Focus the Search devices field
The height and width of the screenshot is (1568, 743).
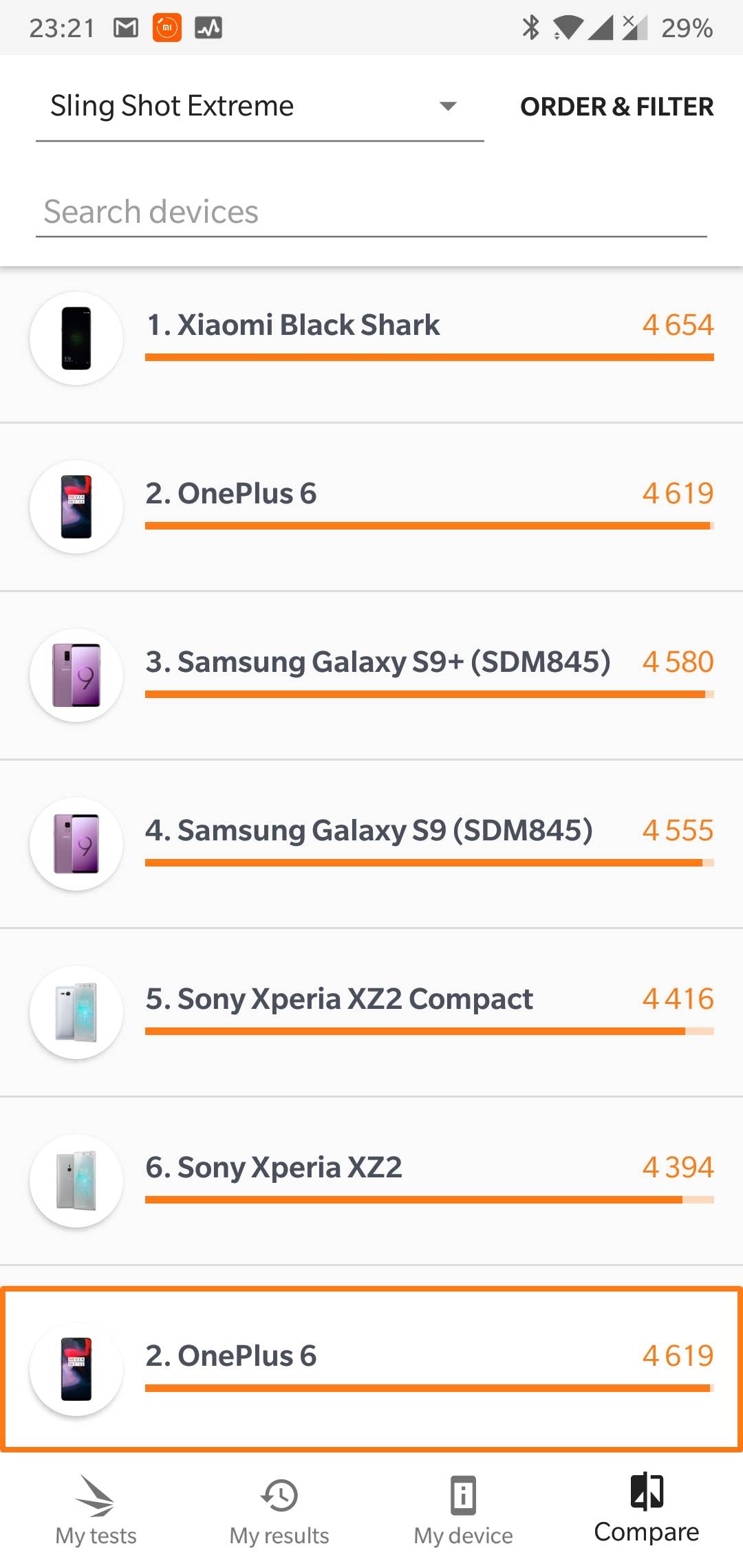pos(371,212)
